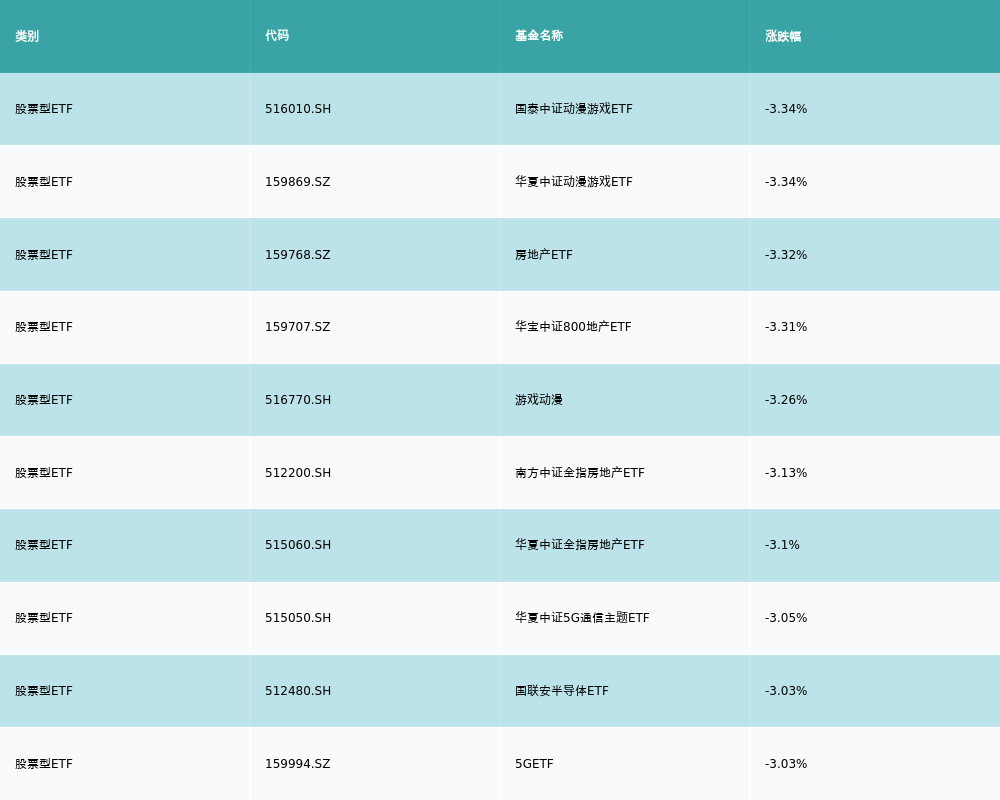Click 股票型ETF in the 159994.SZ row
The width and height of the screenshot is (1000, 800).
pyautogui.click(x=44, y=764)
